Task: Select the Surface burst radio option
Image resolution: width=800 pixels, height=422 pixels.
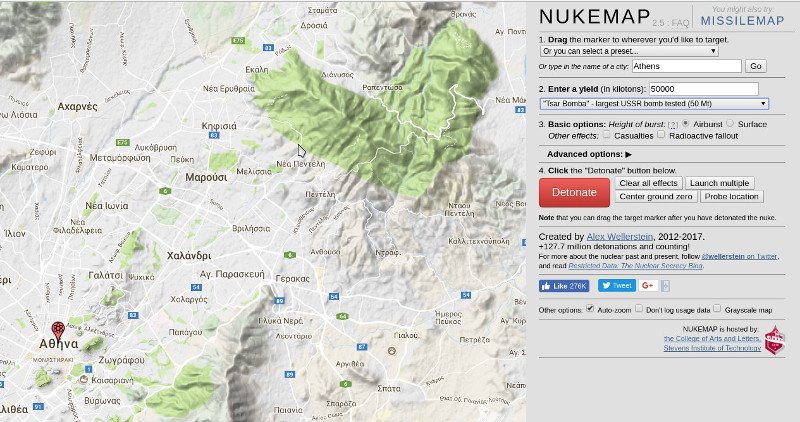Action: click(730, 123)
